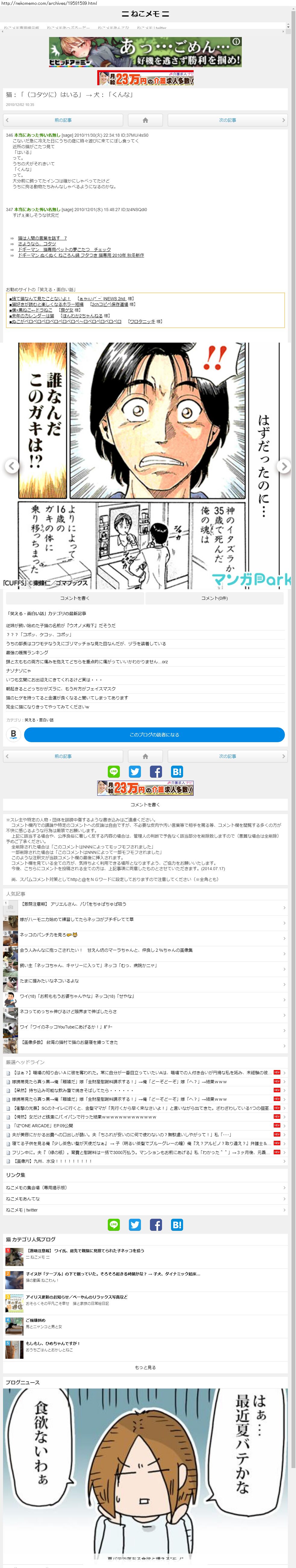Share via Twitter icon below article navigation
Viewport: 296px width, 1568px height.
(x=135, y=772)
